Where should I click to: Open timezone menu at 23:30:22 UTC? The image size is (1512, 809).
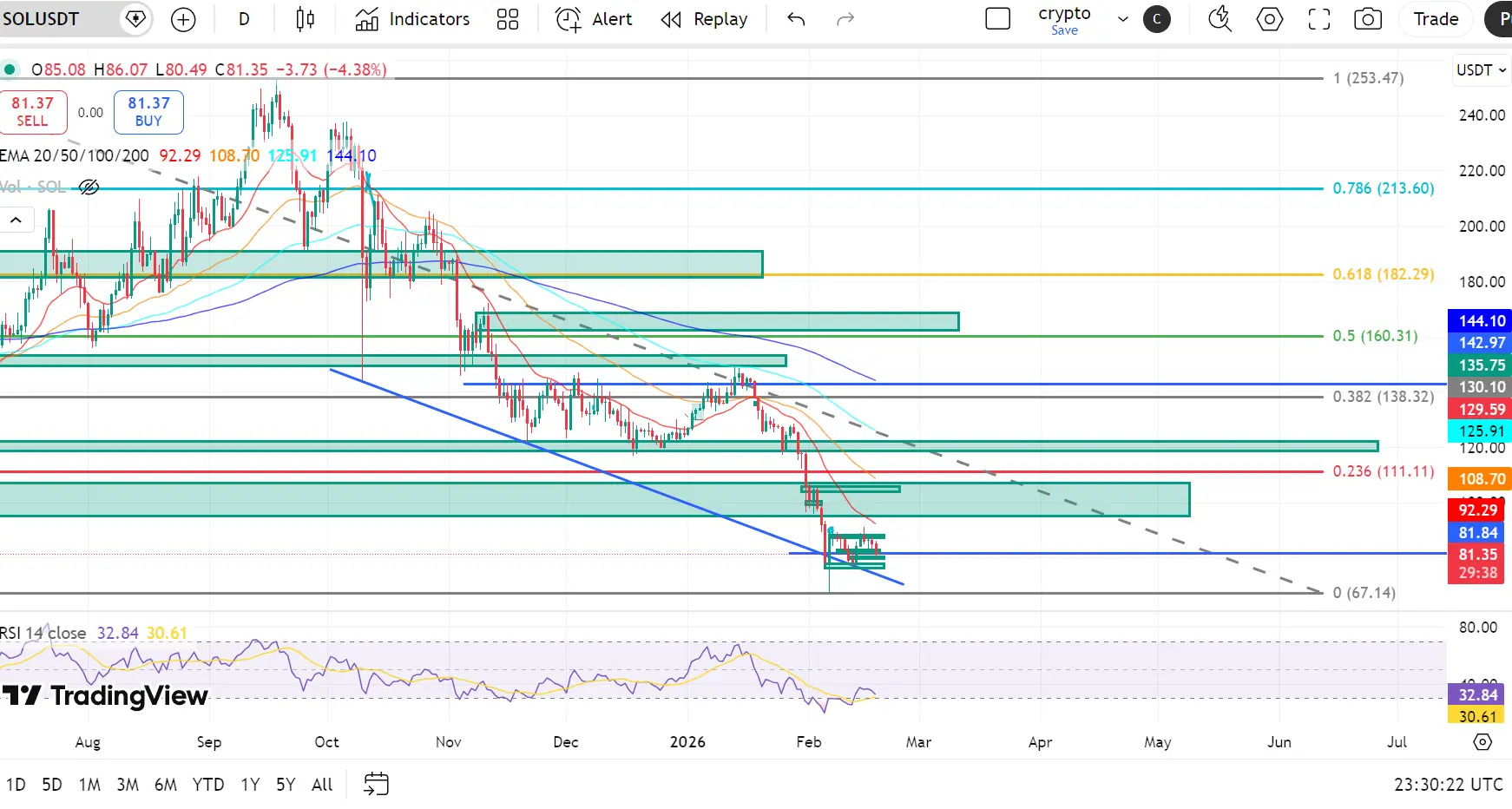(x=1448, y=785)
